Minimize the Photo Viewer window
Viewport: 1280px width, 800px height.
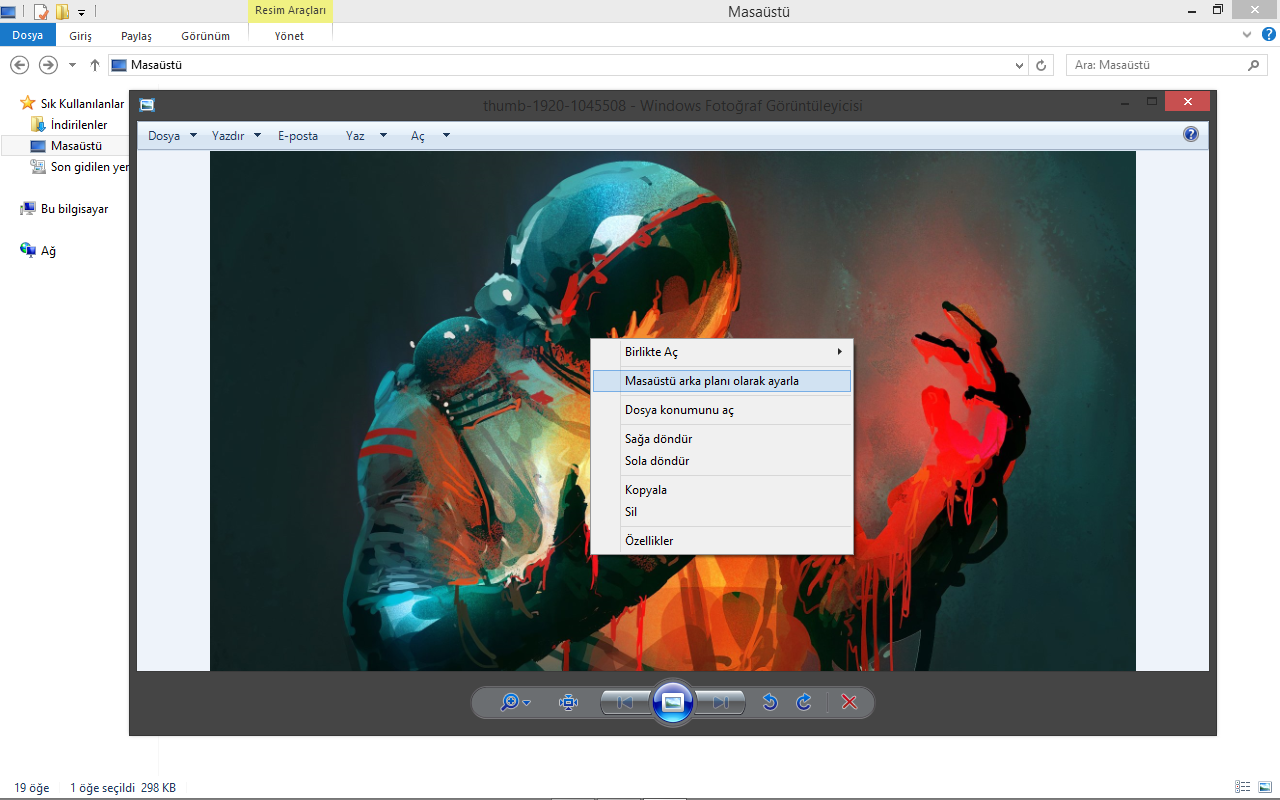coord(1127,101)
